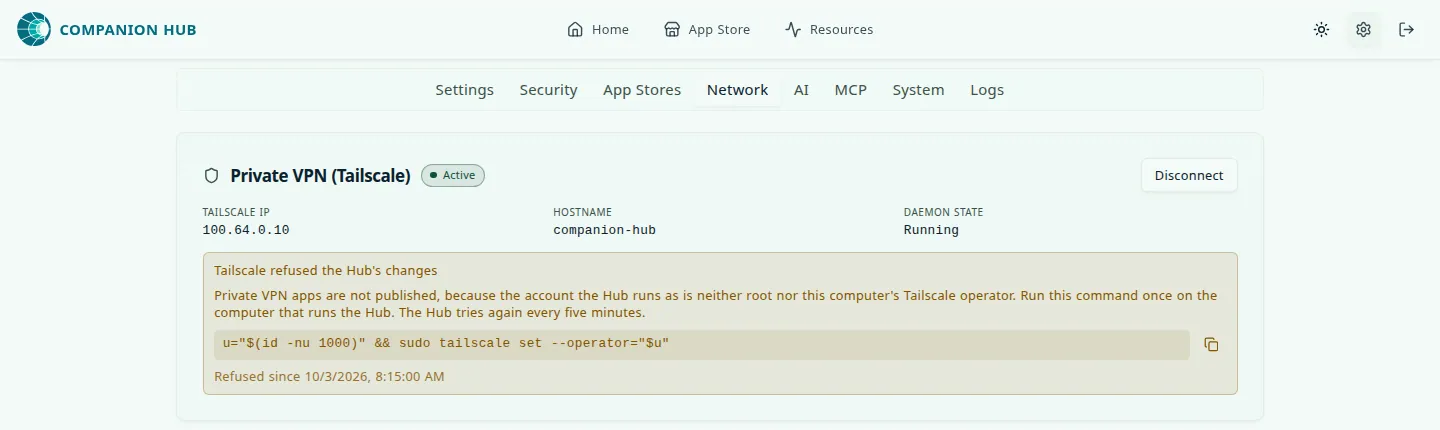Go to Home in top navigation
1440x430 pixels.
click(x=598, y=30)
